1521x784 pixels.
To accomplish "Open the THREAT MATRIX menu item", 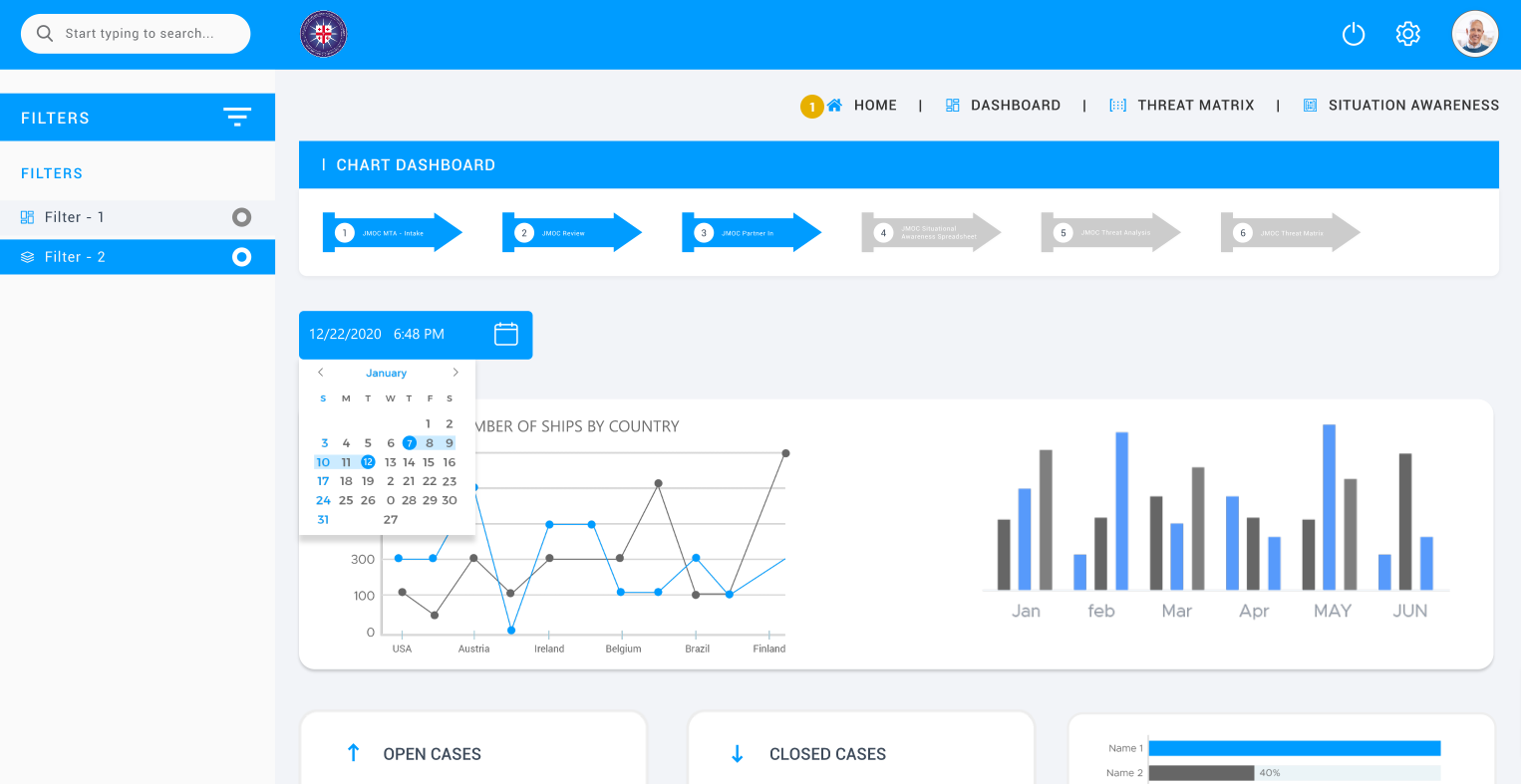I will coord(1196,105).
